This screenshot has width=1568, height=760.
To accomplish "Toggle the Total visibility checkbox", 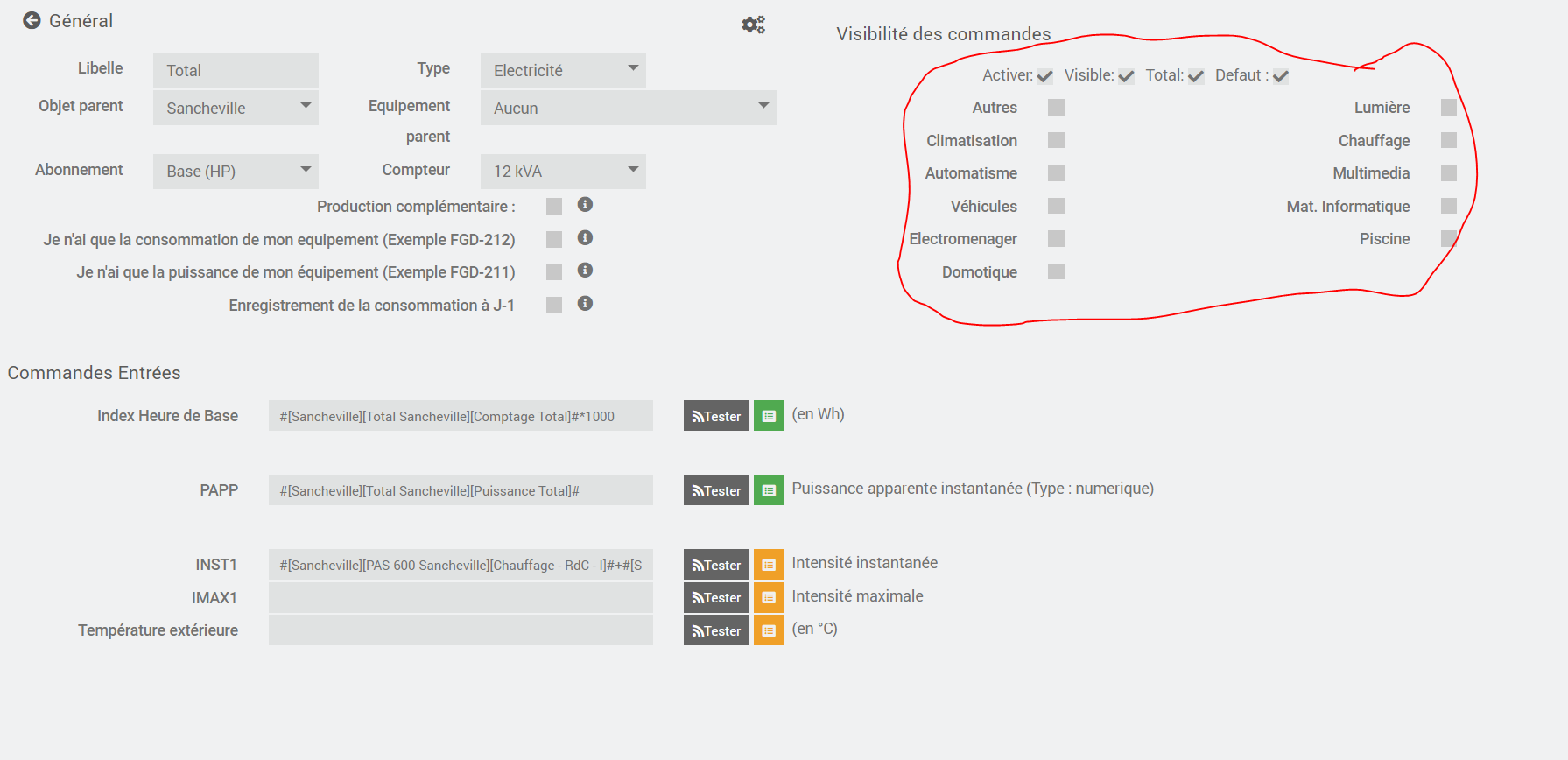I will [1196, 76].
